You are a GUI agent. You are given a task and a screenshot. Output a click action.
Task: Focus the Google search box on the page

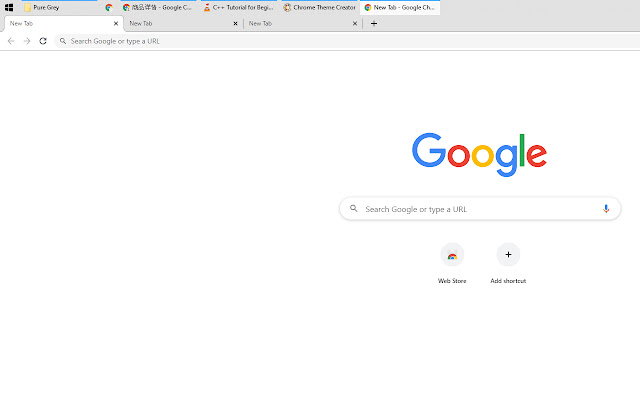point(480,209)
